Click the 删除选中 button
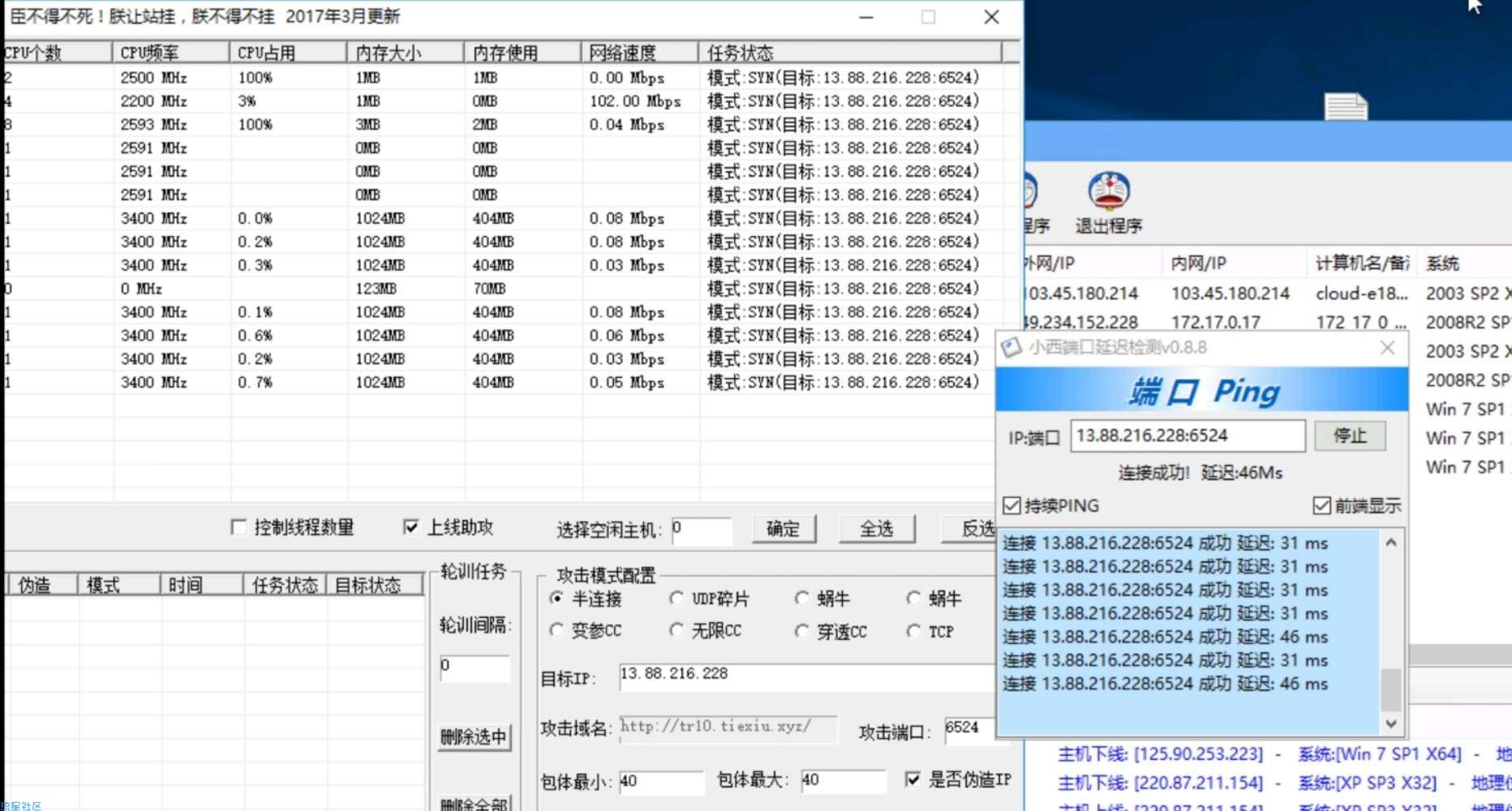Image resolution: width=1512 pixels, height=811 pixels. tap(474, 737)
